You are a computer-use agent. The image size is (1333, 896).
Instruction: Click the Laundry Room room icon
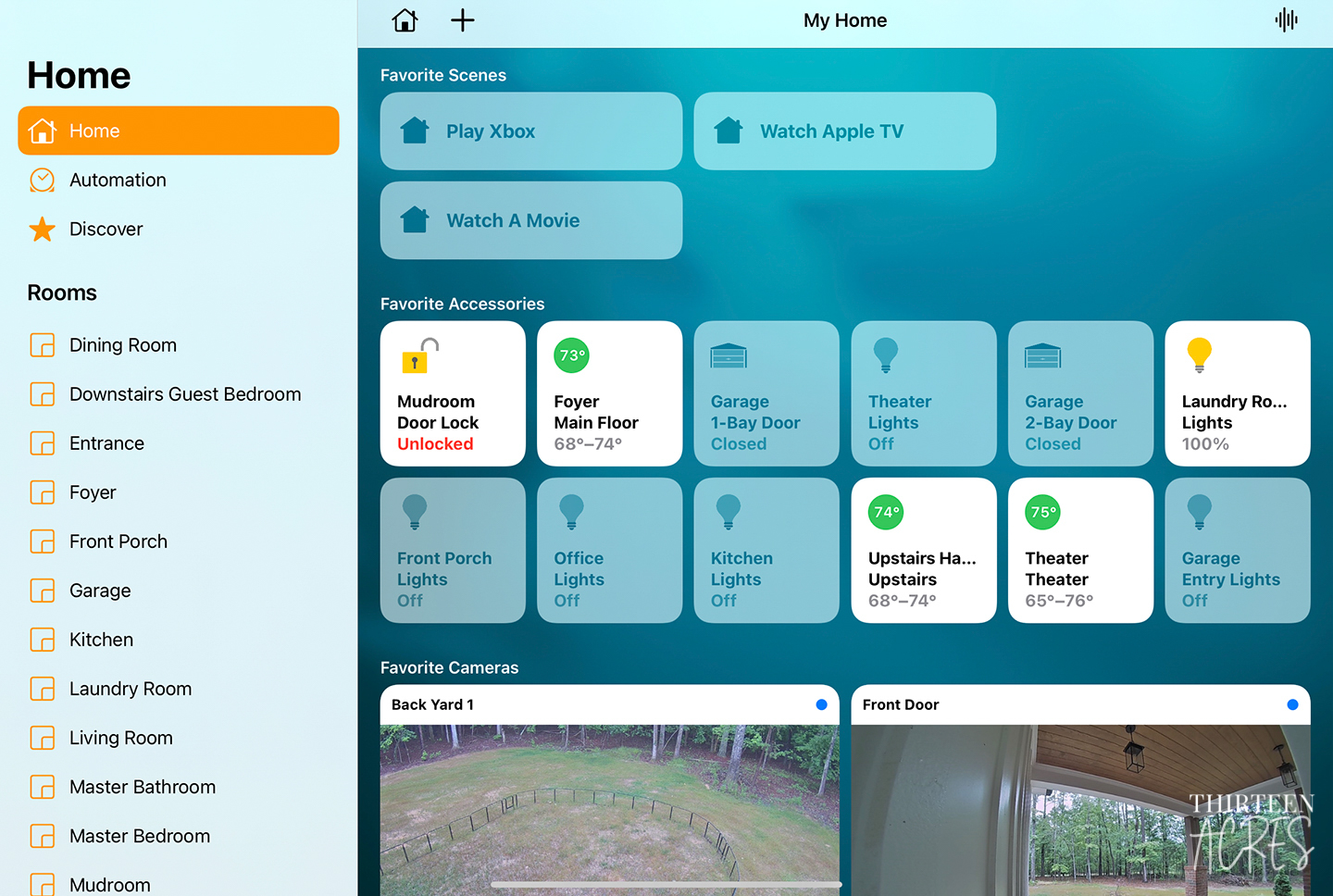pos(43,689)
